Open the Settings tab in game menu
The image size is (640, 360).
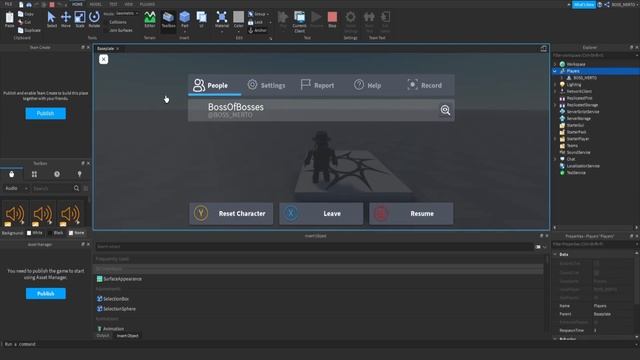(x=267, y=85)
